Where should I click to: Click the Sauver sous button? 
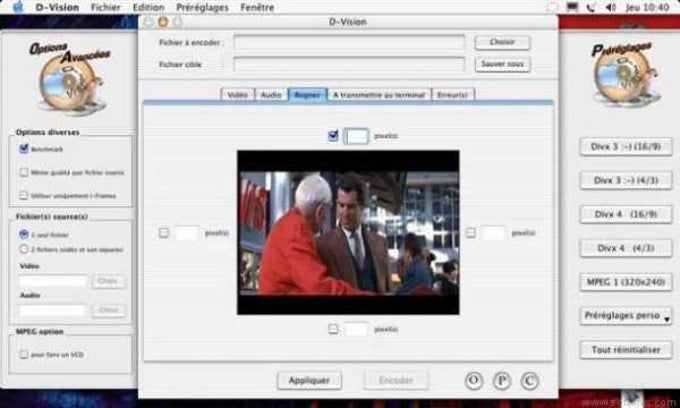pyautogui.click(x=502, y=64)
